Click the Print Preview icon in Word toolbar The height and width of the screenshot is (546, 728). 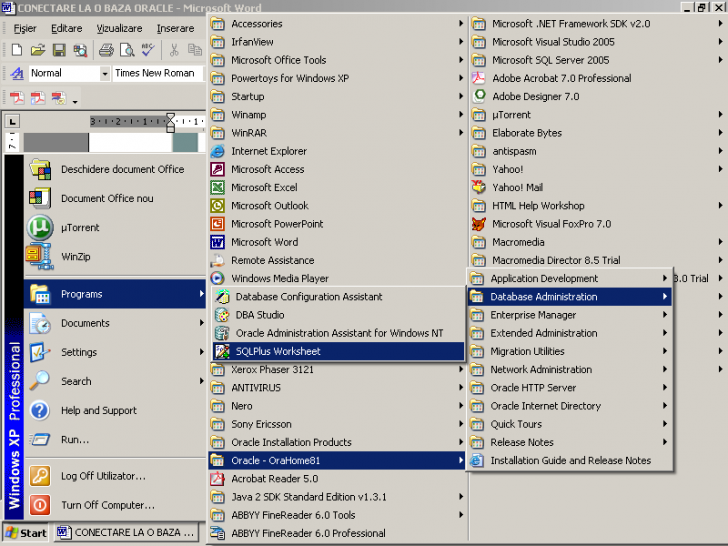[x=127, y=50]
